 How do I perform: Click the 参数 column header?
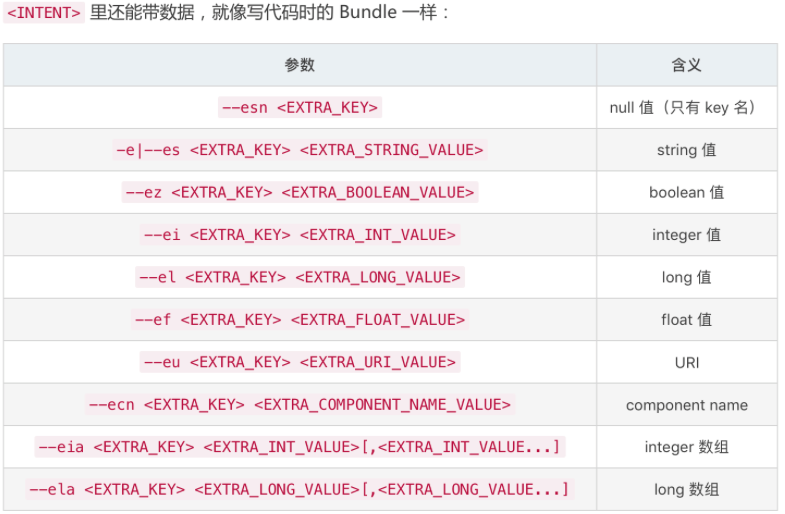click(299, 65)
